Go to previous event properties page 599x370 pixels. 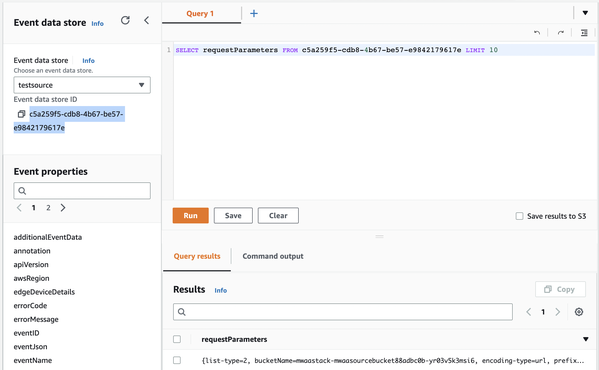click(19, 208)
